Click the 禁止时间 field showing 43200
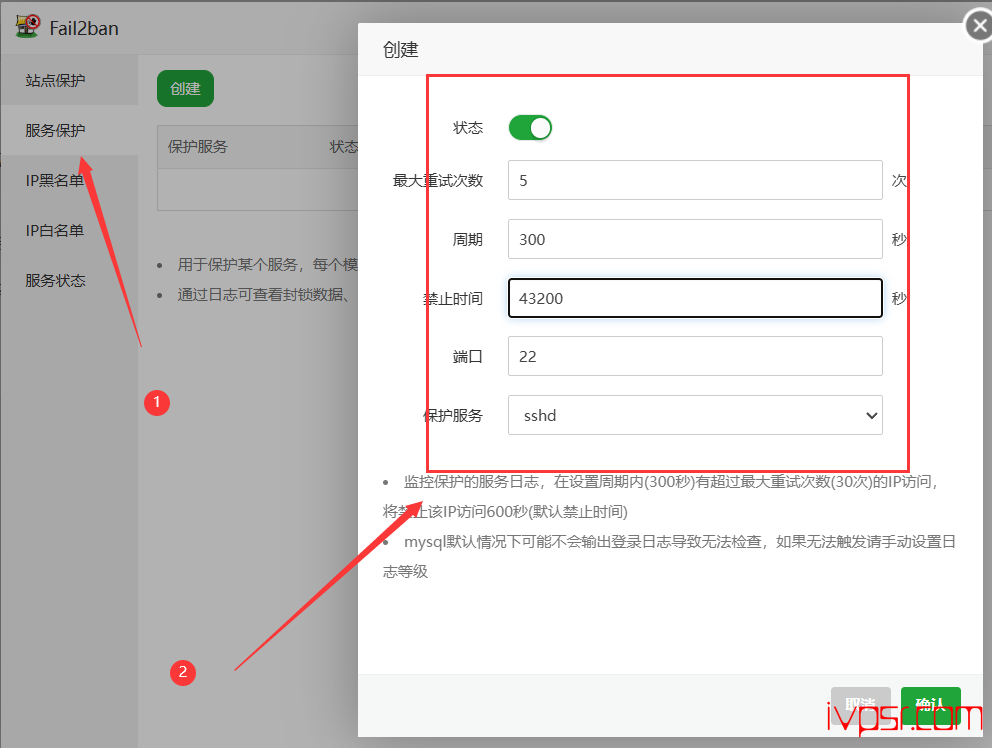 pyautogui.click(x=695, y=298)
